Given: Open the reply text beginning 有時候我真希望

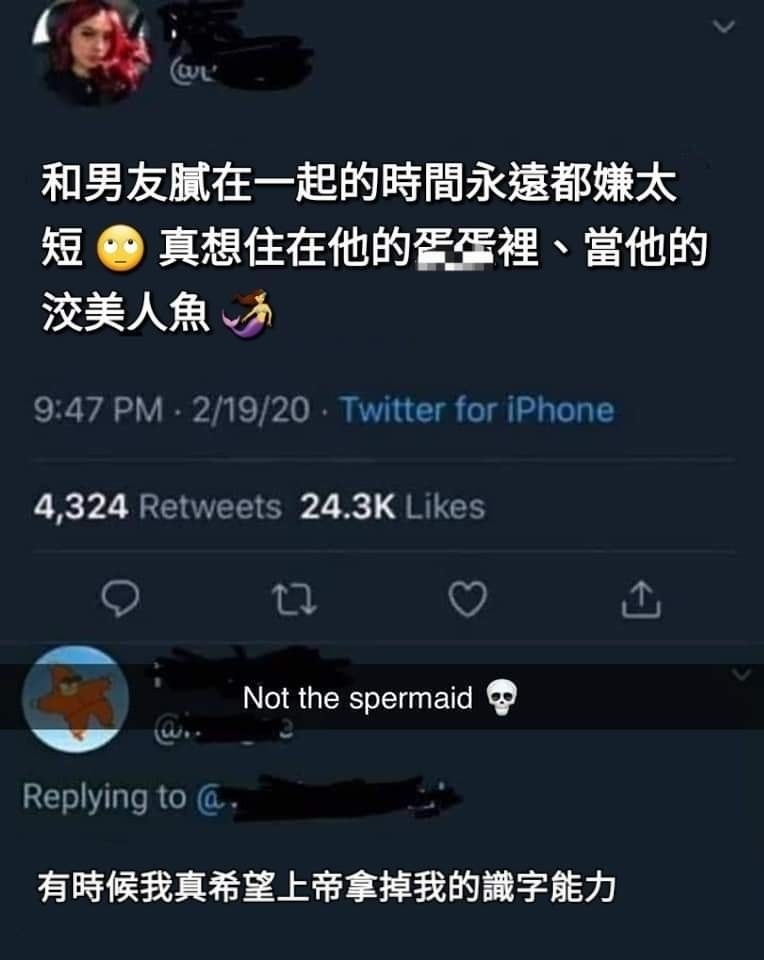Looking at the screenshot, I should pyautogui.click(x=326, y=888).
